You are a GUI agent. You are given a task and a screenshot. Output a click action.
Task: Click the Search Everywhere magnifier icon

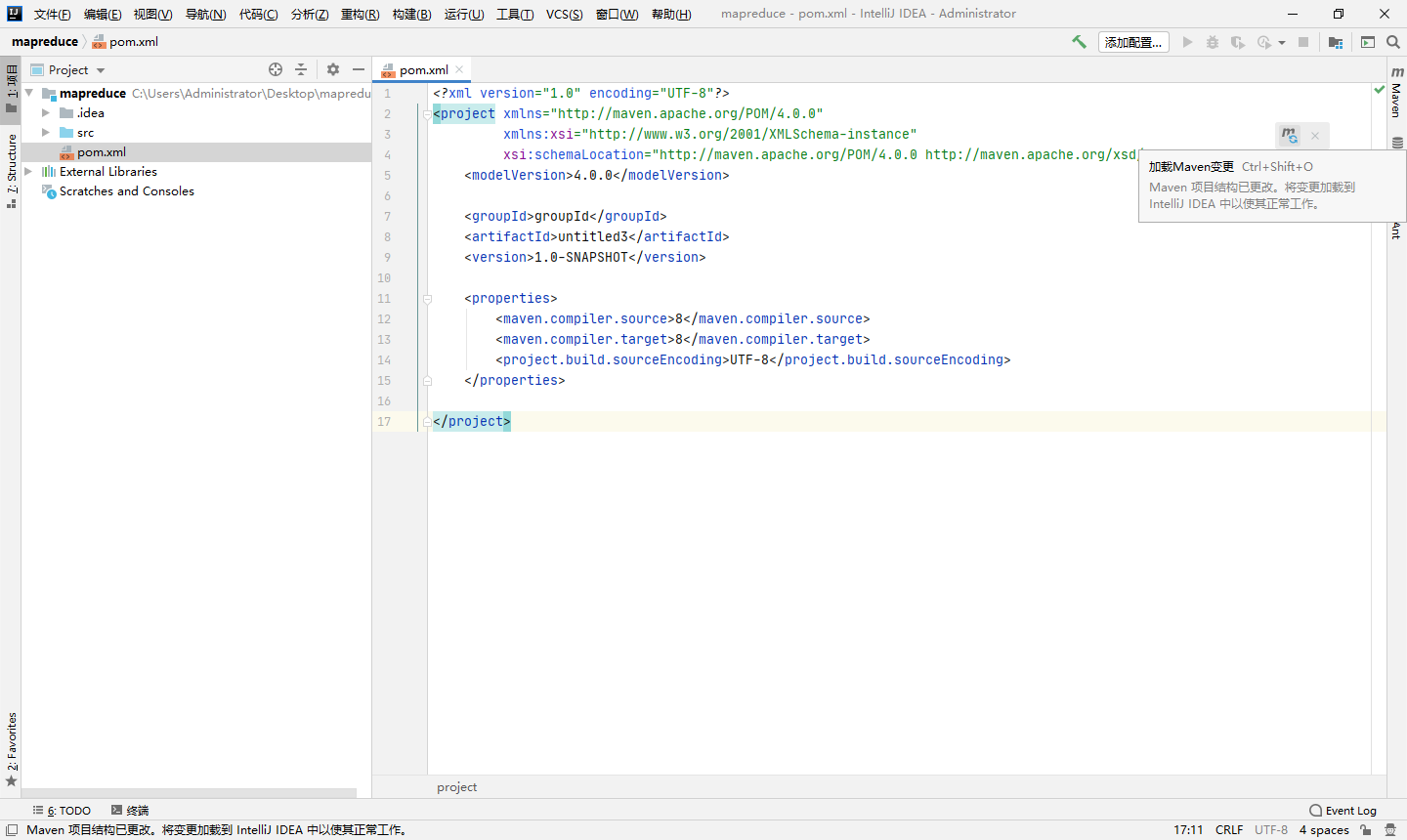(1393, 42)
